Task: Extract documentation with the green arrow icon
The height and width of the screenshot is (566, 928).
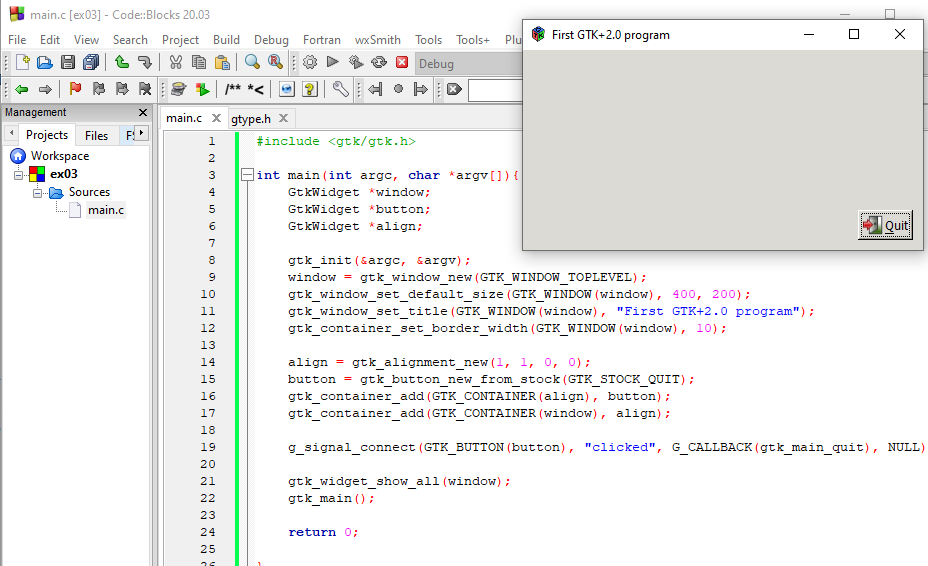Action: [202, 89]
